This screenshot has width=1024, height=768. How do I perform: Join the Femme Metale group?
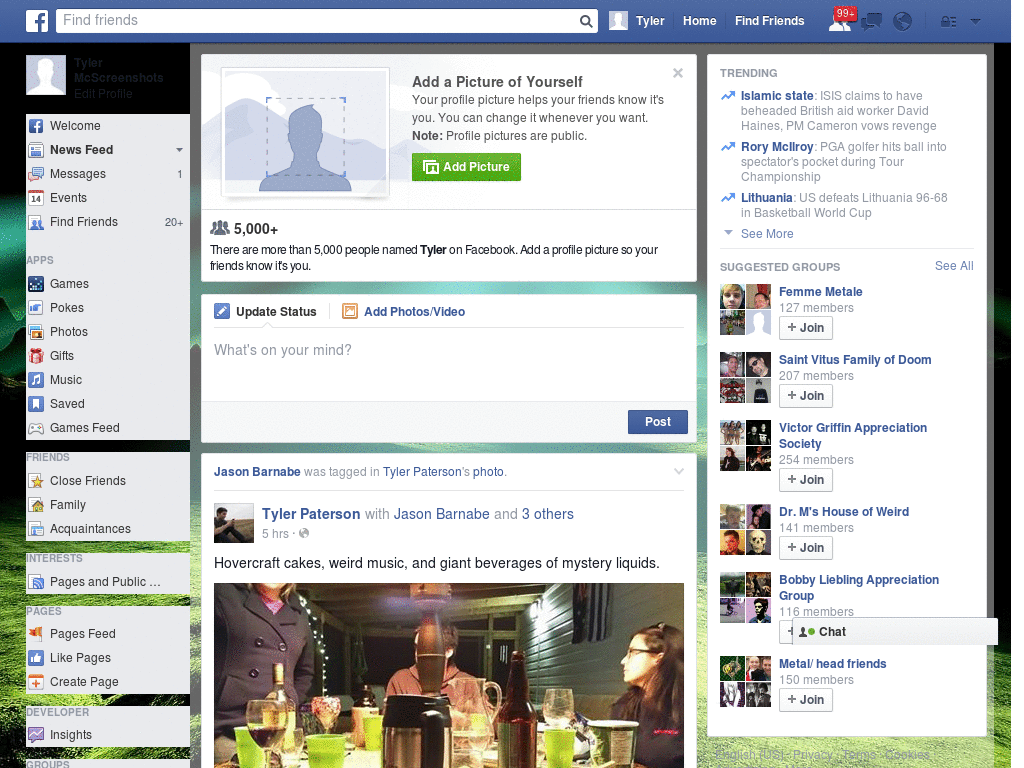(x=805, y=328)
